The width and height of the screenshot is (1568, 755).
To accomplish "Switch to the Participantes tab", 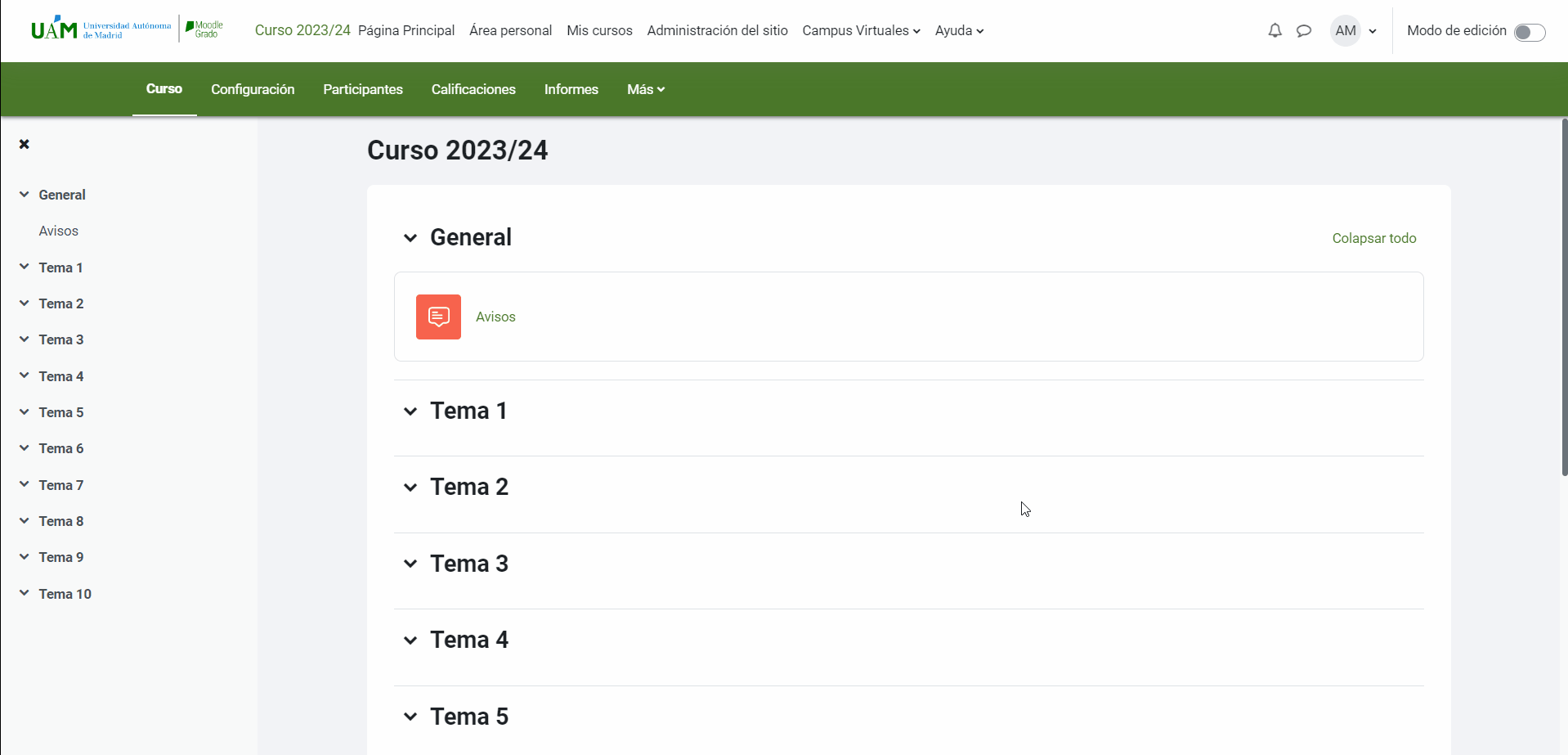I will (x=363, y=90).
